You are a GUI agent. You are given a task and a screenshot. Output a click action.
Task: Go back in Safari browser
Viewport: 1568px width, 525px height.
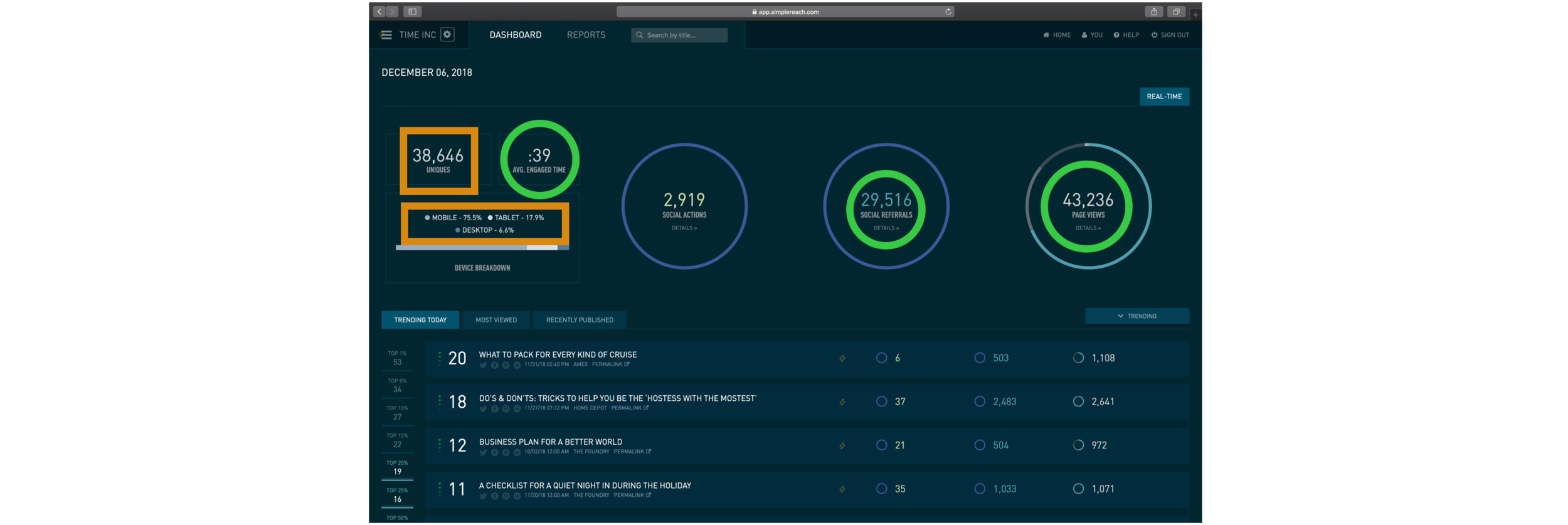click(379, 11)
